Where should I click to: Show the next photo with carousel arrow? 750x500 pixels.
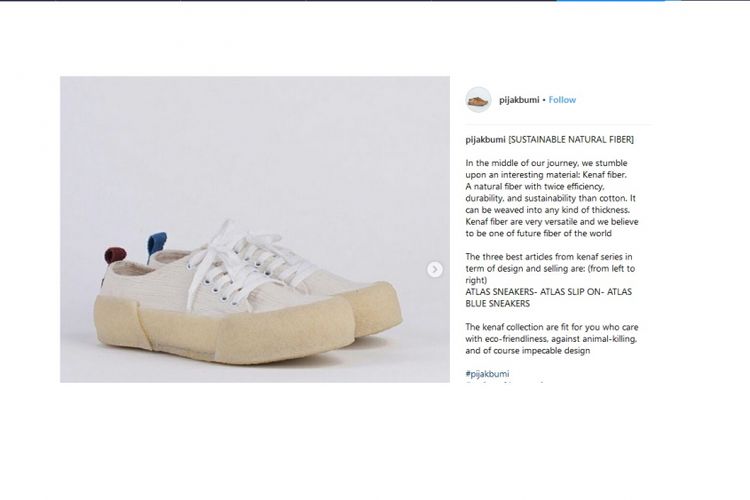click(434, 269)
